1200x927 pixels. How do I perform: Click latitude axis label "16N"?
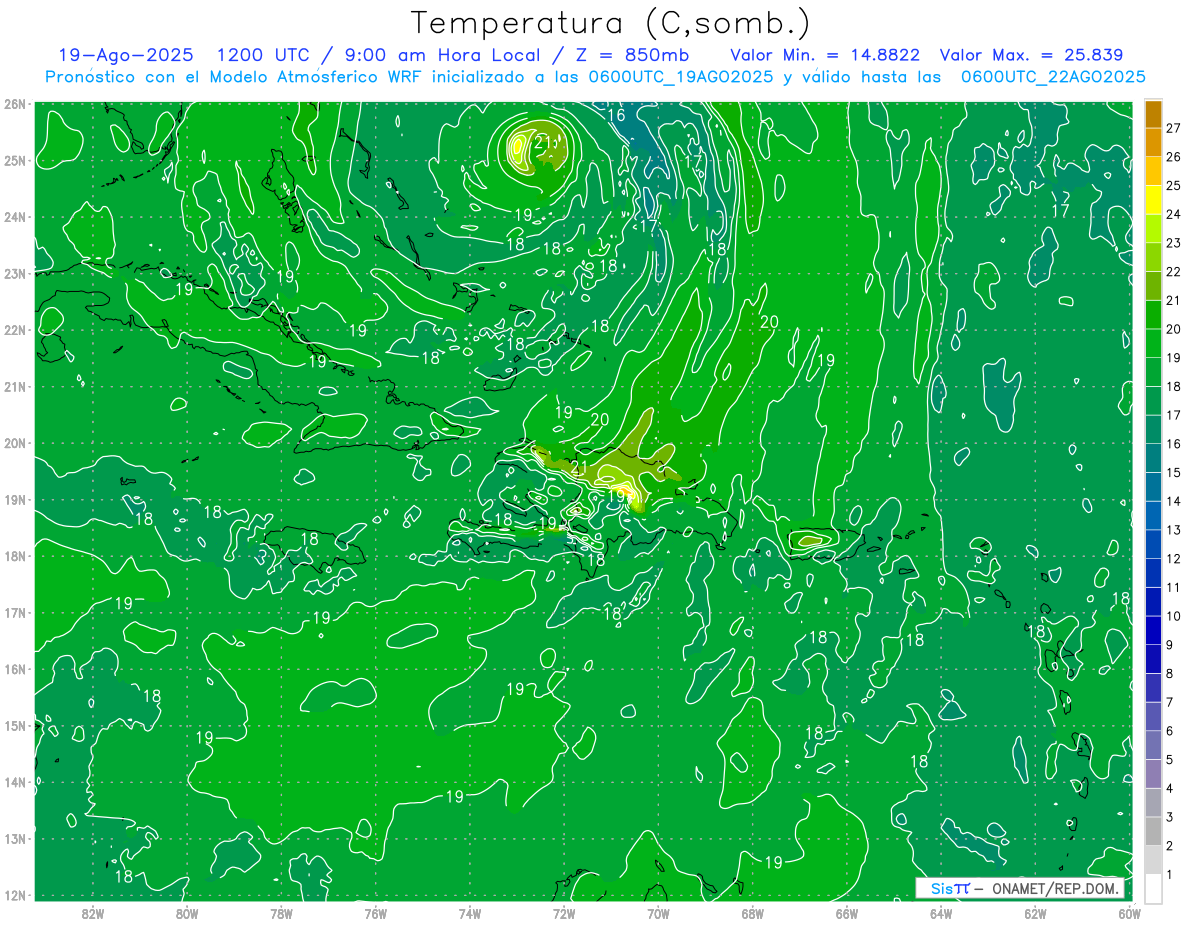[x=14, y=669]
